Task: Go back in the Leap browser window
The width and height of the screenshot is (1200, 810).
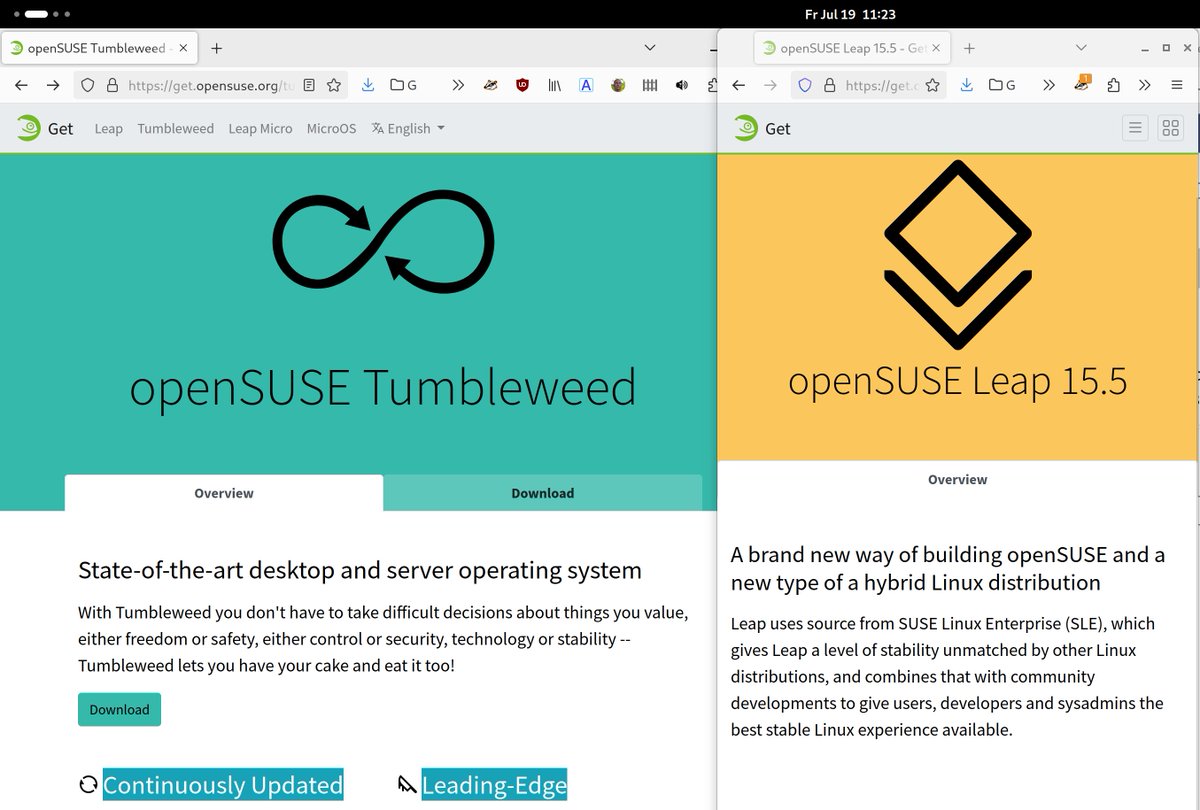Action: pos(738,85)
